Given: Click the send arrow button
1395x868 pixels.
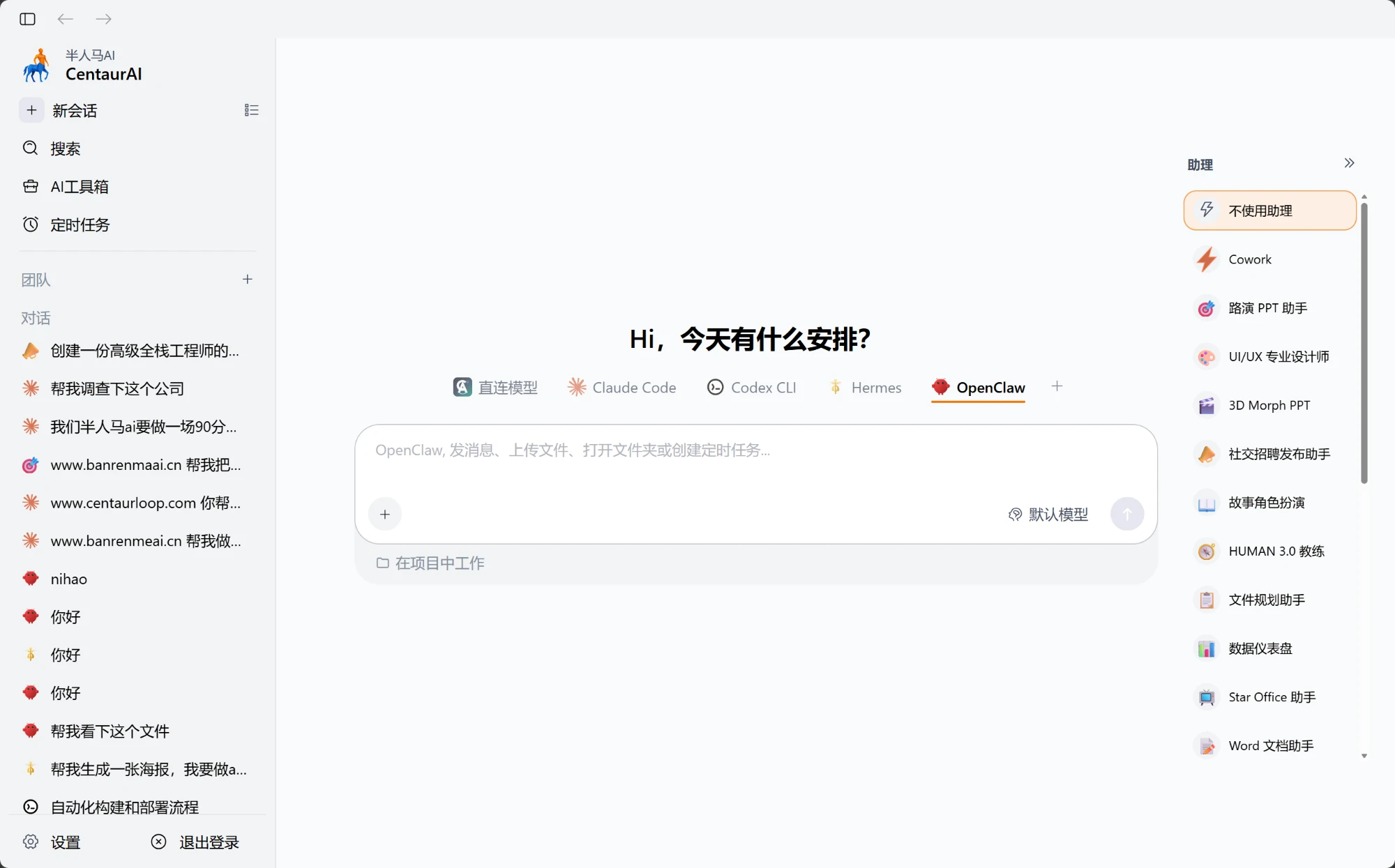Looking at the screenshot, I should 1127,515.
